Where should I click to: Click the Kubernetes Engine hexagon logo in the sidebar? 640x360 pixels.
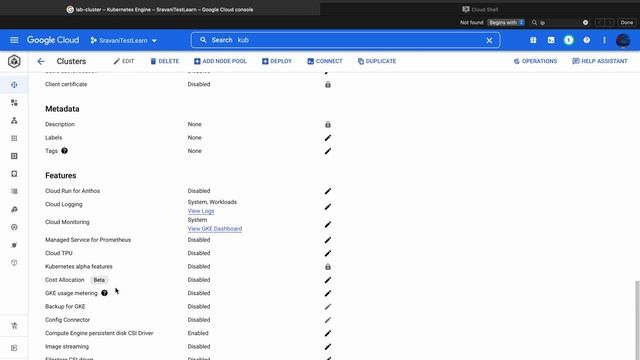[14, 61]
